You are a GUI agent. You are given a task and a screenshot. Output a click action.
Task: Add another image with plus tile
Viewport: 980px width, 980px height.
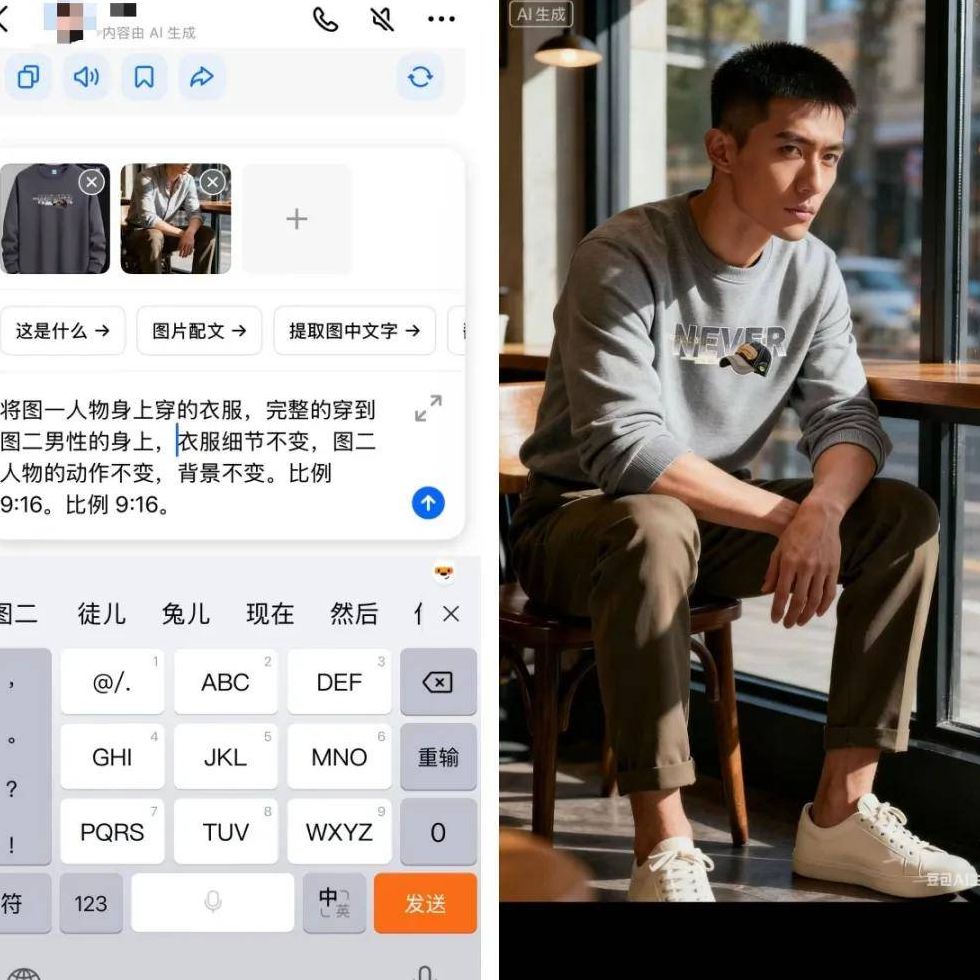(297, 219)
